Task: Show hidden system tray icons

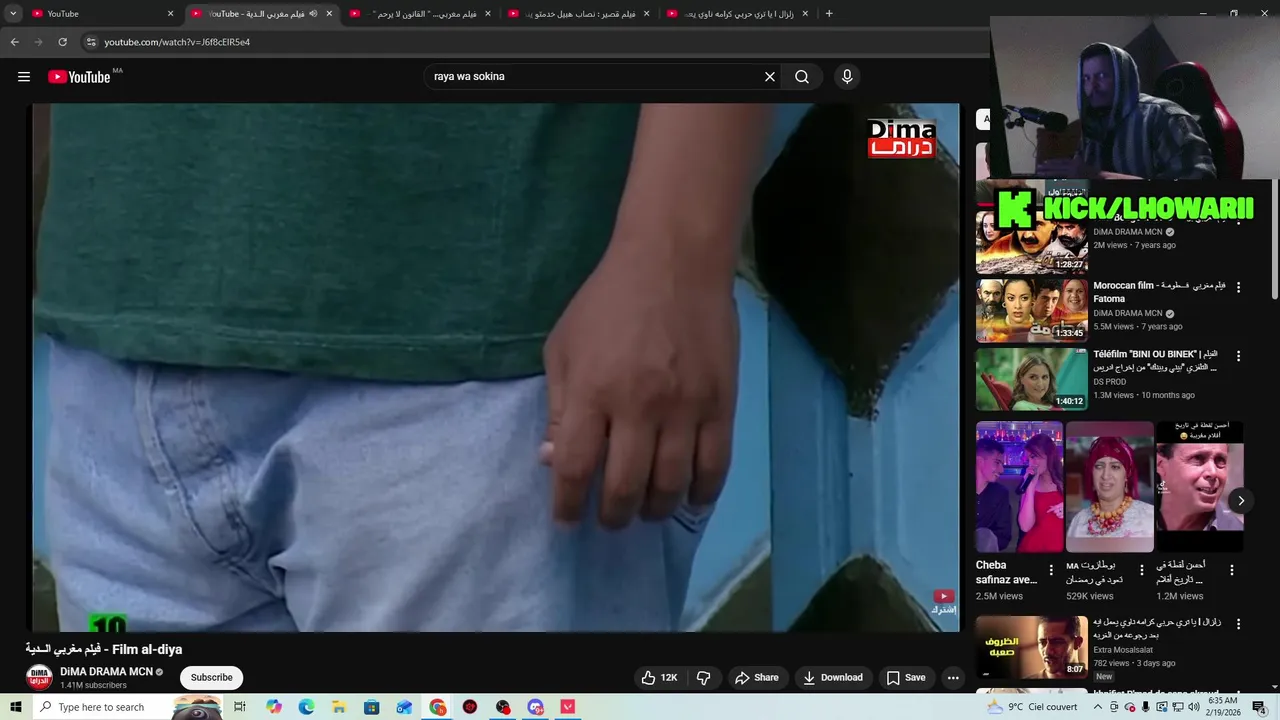Action: [x=1098, y=707]
